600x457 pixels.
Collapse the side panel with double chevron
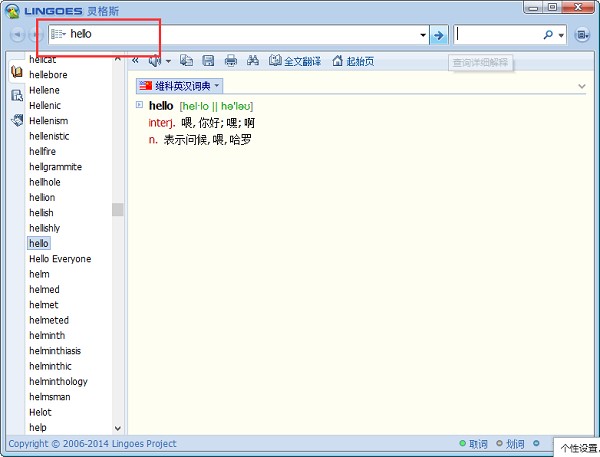[x=135, y=60]
